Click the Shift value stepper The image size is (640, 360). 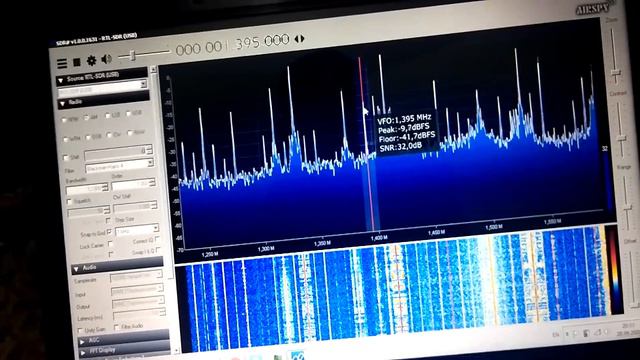coord(149,150)
